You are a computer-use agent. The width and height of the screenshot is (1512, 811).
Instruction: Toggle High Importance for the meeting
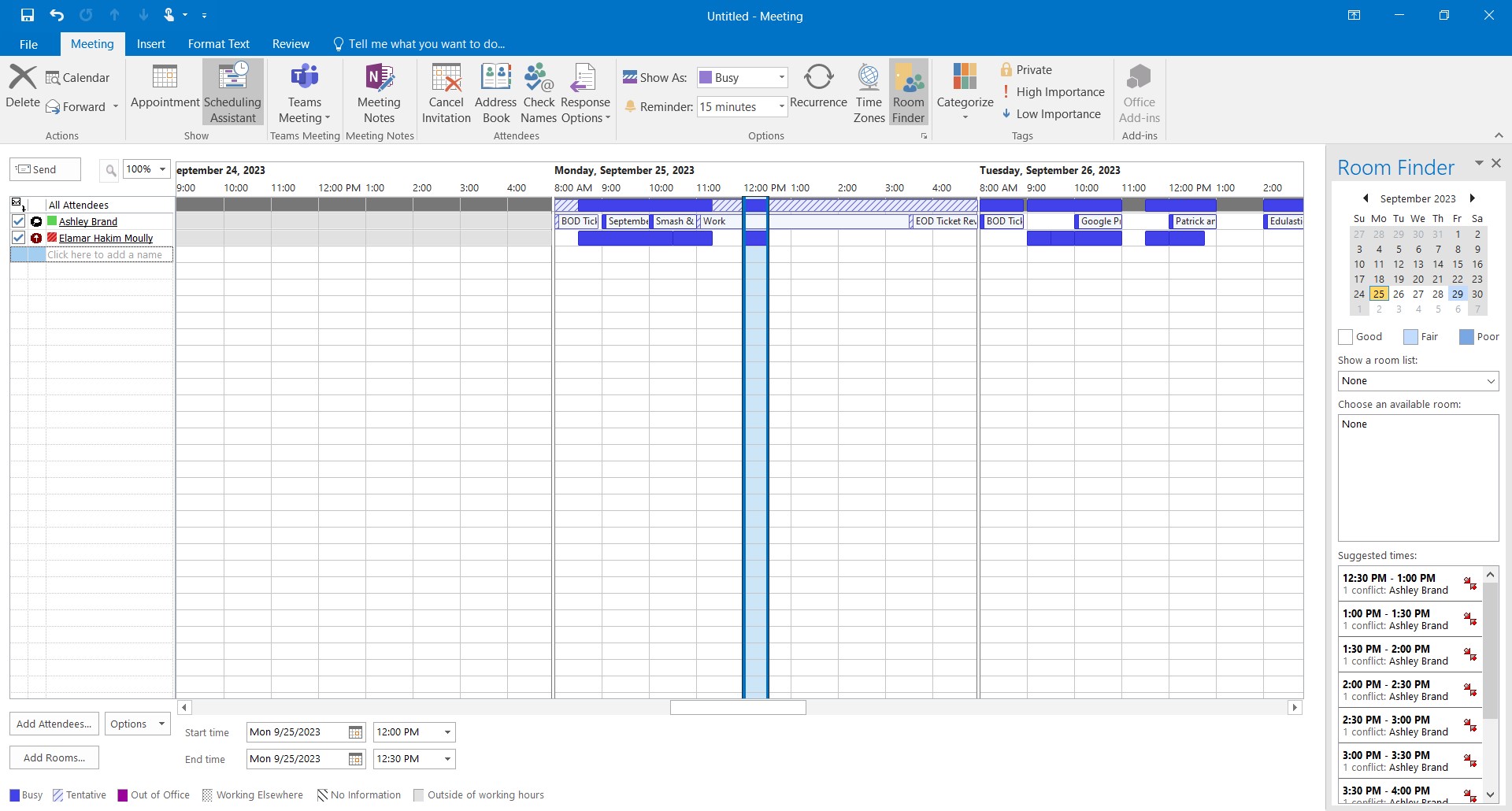[x=1054, y=91]
